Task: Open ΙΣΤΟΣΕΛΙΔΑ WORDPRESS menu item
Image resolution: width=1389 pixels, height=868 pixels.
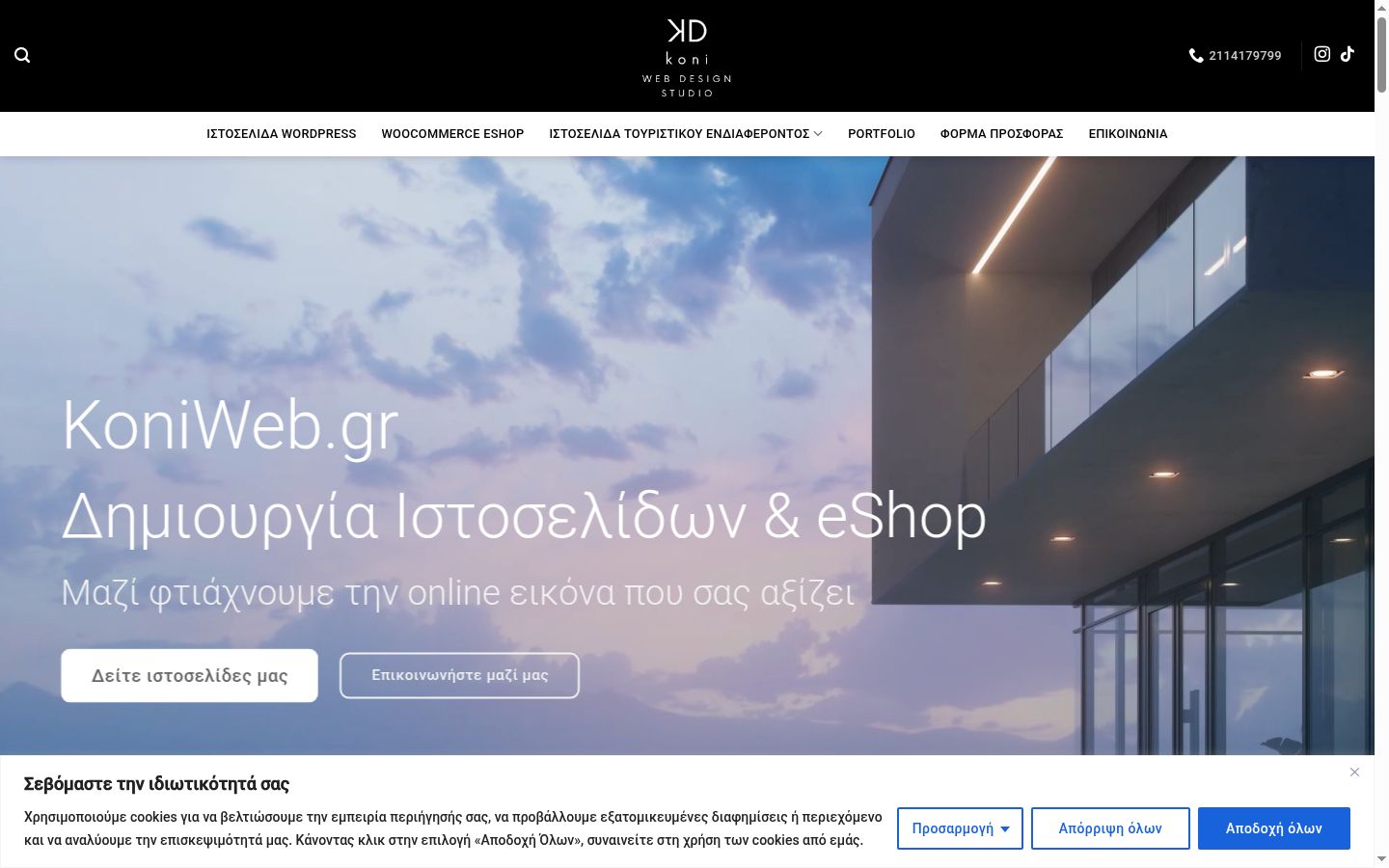Action: click(x=282, y=134)
